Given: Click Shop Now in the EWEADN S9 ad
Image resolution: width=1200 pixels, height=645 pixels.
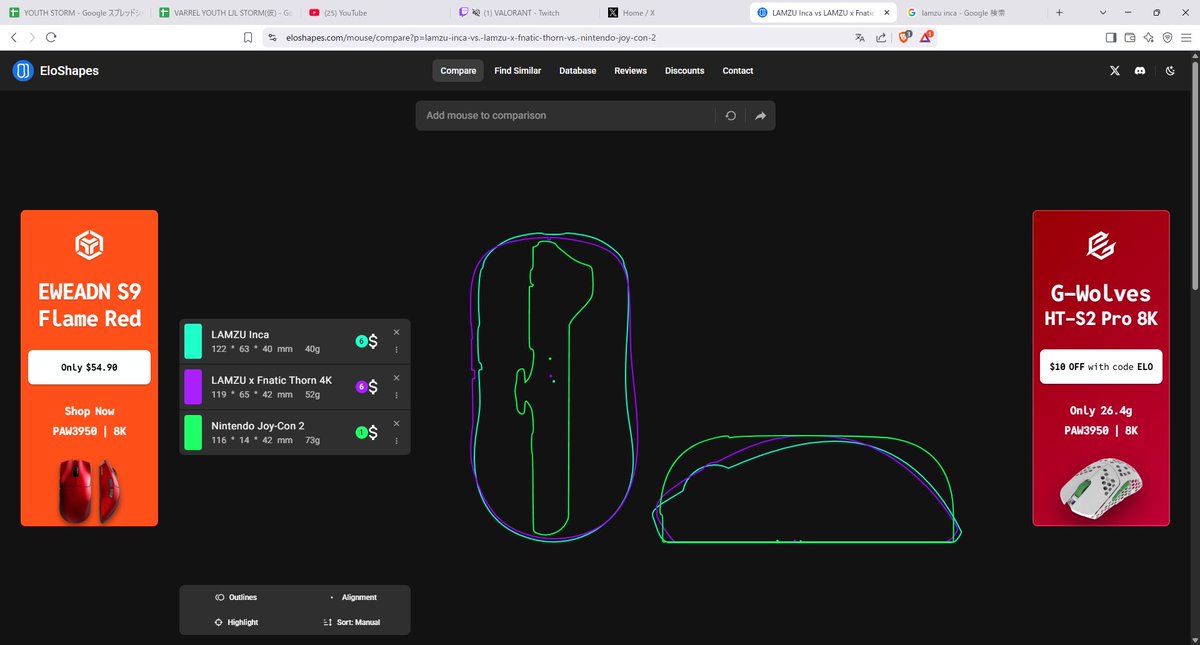Looking at the screenshot, I should coord(90,411).
